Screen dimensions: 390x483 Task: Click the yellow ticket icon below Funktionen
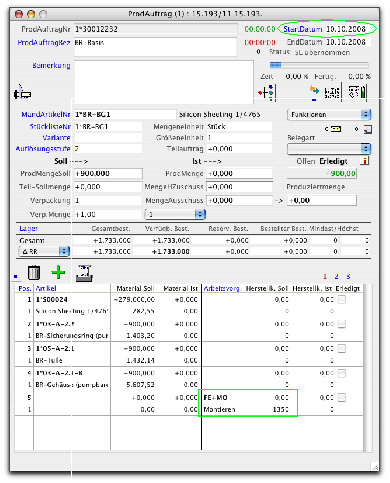click(x=335, y=129)
